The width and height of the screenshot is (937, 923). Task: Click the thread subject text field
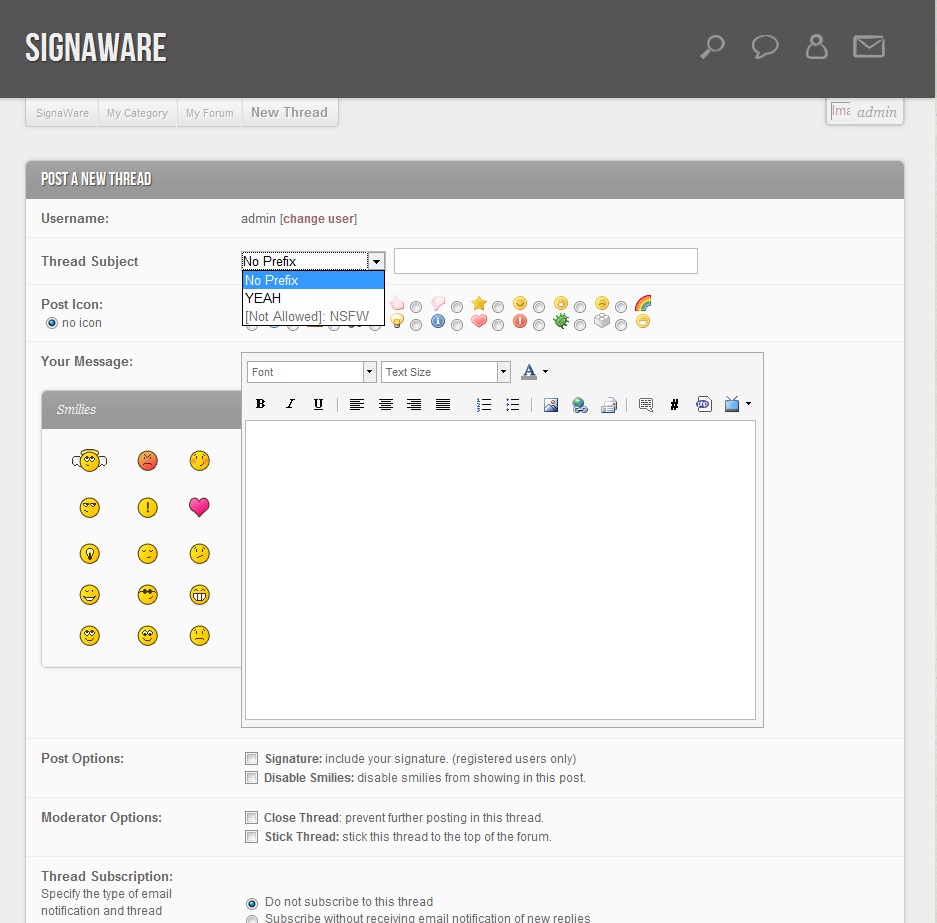(546, 261)
